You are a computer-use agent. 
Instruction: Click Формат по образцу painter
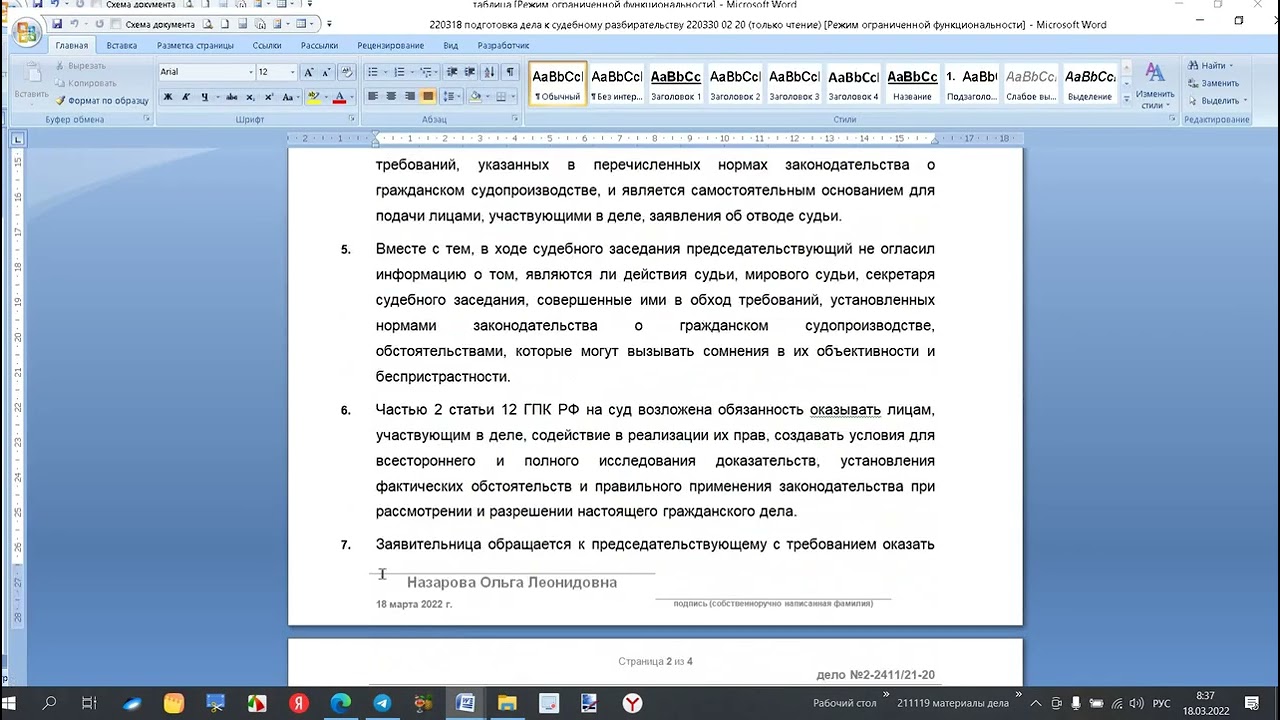[x=102, y=101]
